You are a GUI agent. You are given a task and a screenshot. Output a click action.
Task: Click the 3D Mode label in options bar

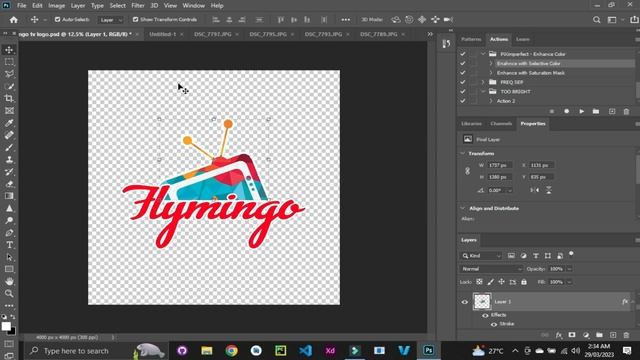click(x=372, y=20)
